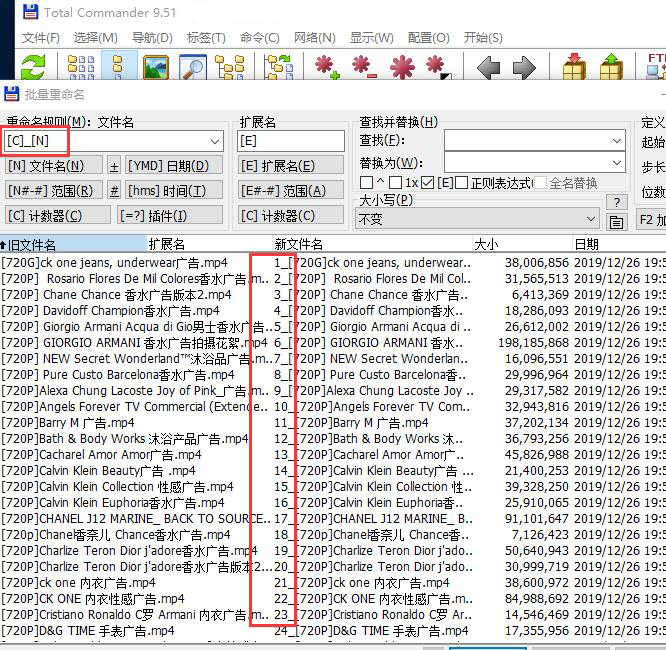Viewport: 666px width, 650px height.
Task: Click red asterisk with minus unselect icon
Action: click(364, 67)
